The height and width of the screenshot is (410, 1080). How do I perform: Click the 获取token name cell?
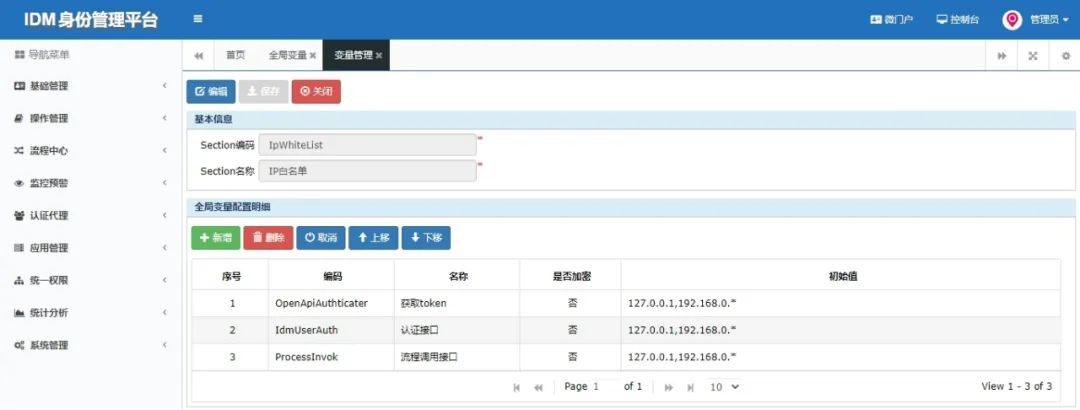[x=457, y=303]
